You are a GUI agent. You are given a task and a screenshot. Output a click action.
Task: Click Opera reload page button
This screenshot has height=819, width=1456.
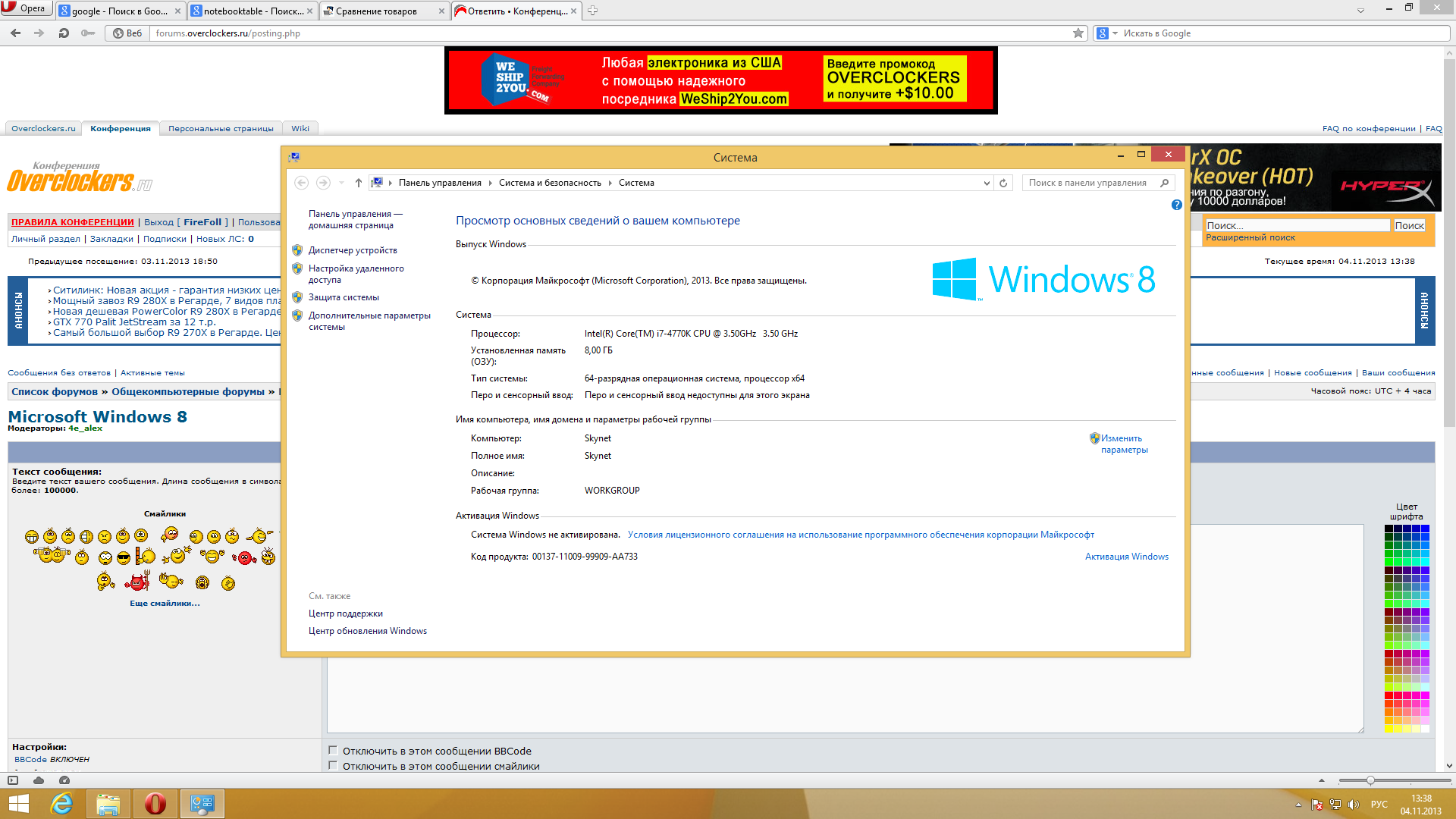pos(64,33)
